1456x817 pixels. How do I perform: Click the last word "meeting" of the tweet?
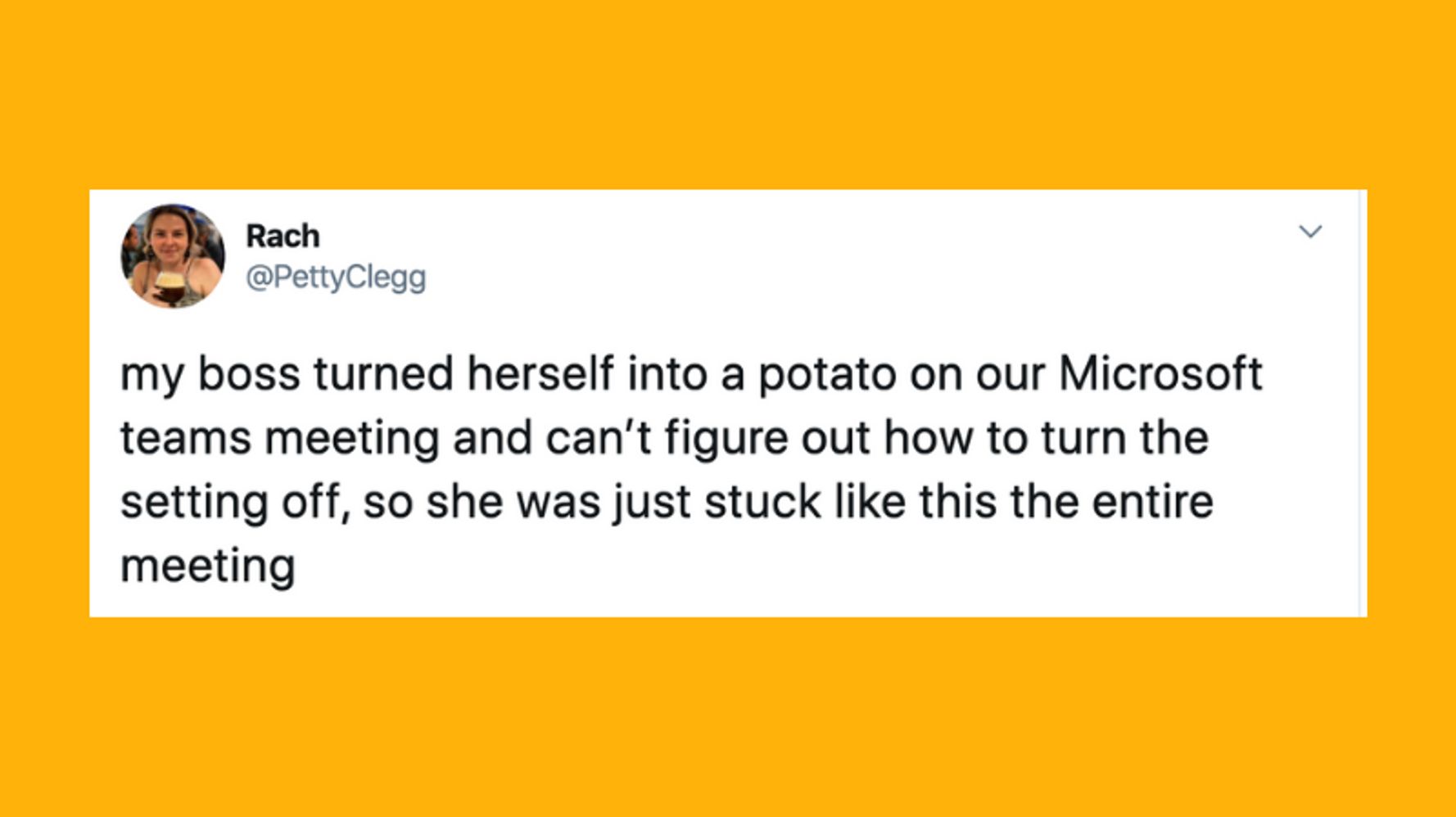click(x=208, y=566)
